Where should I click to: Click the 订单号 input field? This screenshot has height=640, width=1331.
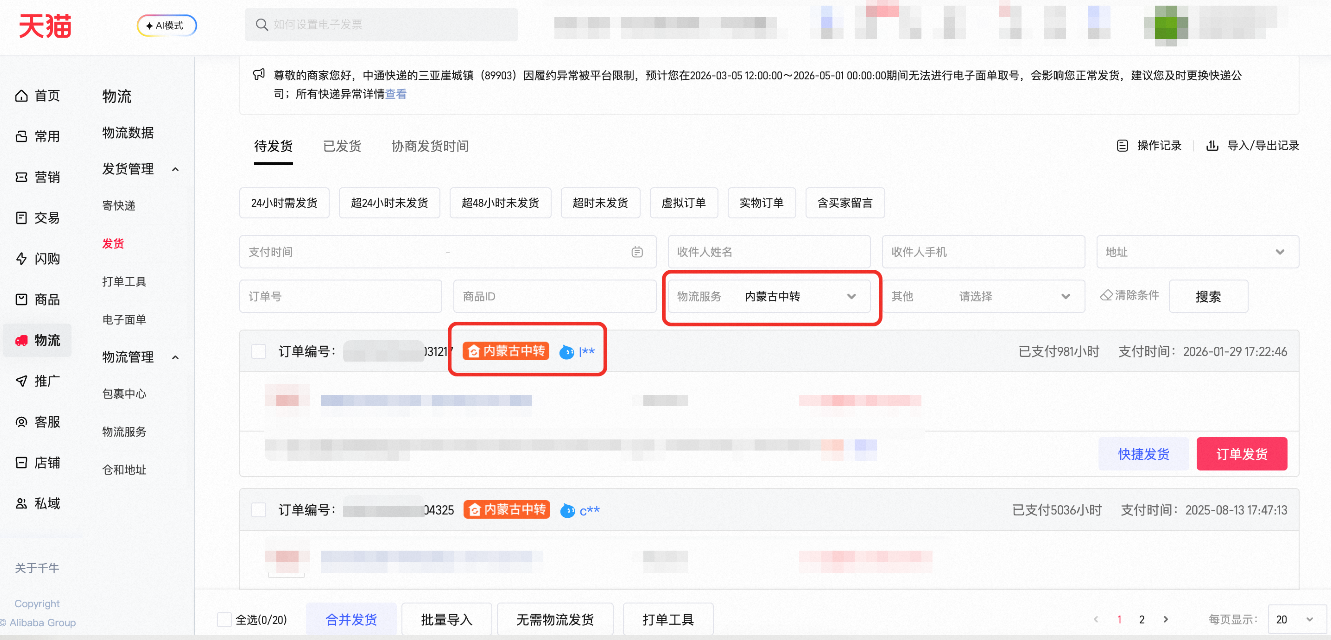click(x=340, y=297)
